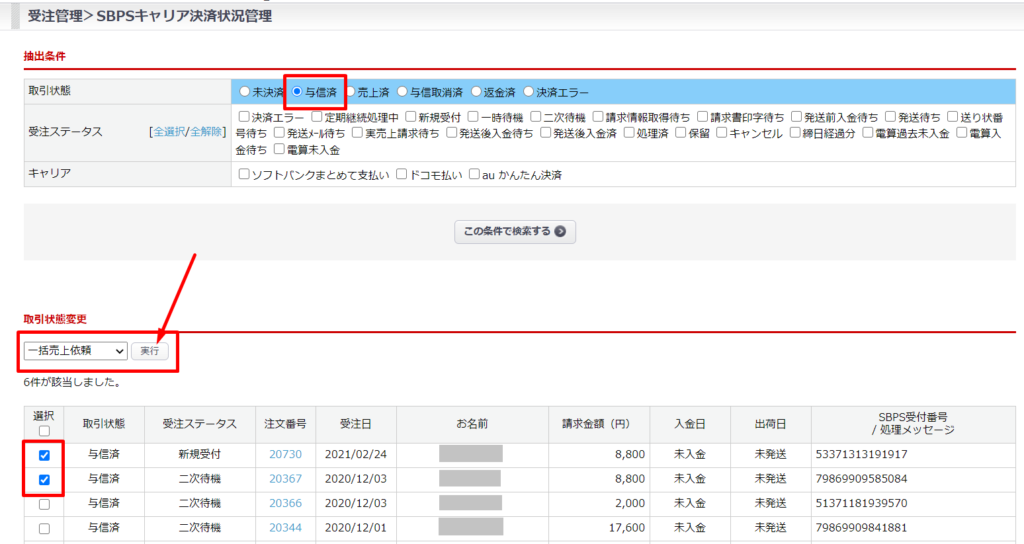This screenshot has width=1024, height=544.
Task: Click the 全選択 link
Action: tap(168, 132)
